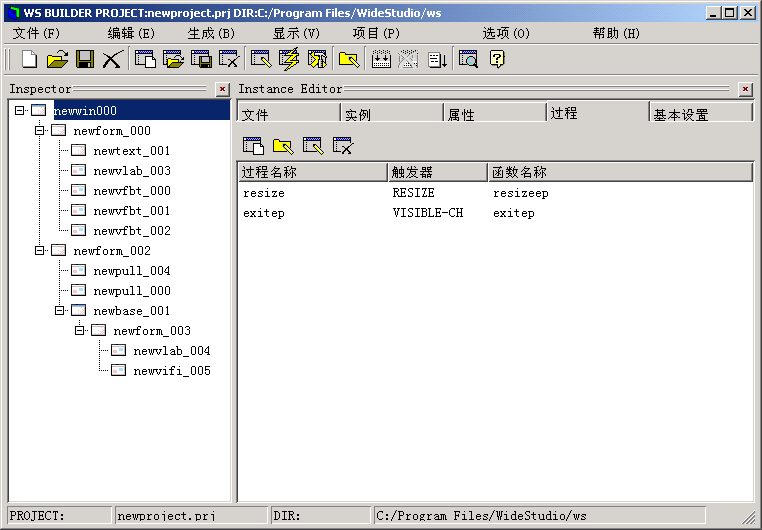Select newtext_001 in the tree
The height and width of the screenshot is (530, 762).
(x=132, y=151)
